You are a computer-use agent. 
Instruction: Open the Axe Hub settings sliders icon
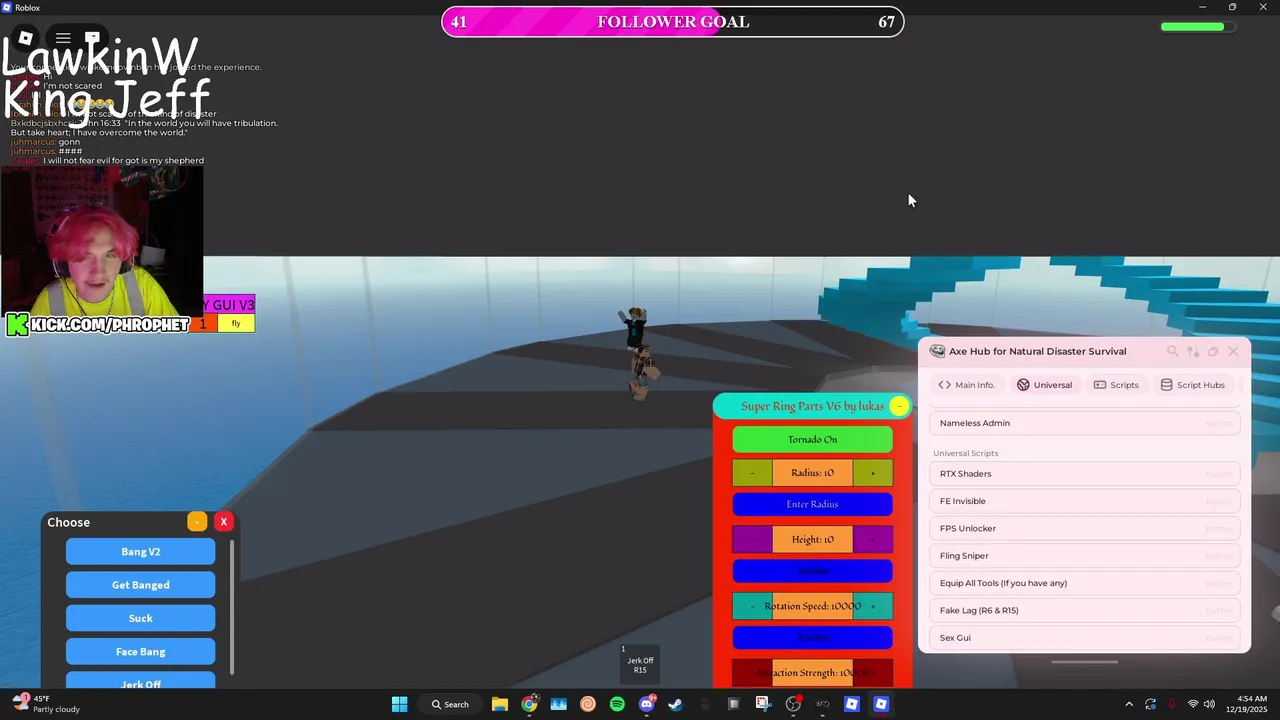pyautogui.click(x=1193, y=351)
